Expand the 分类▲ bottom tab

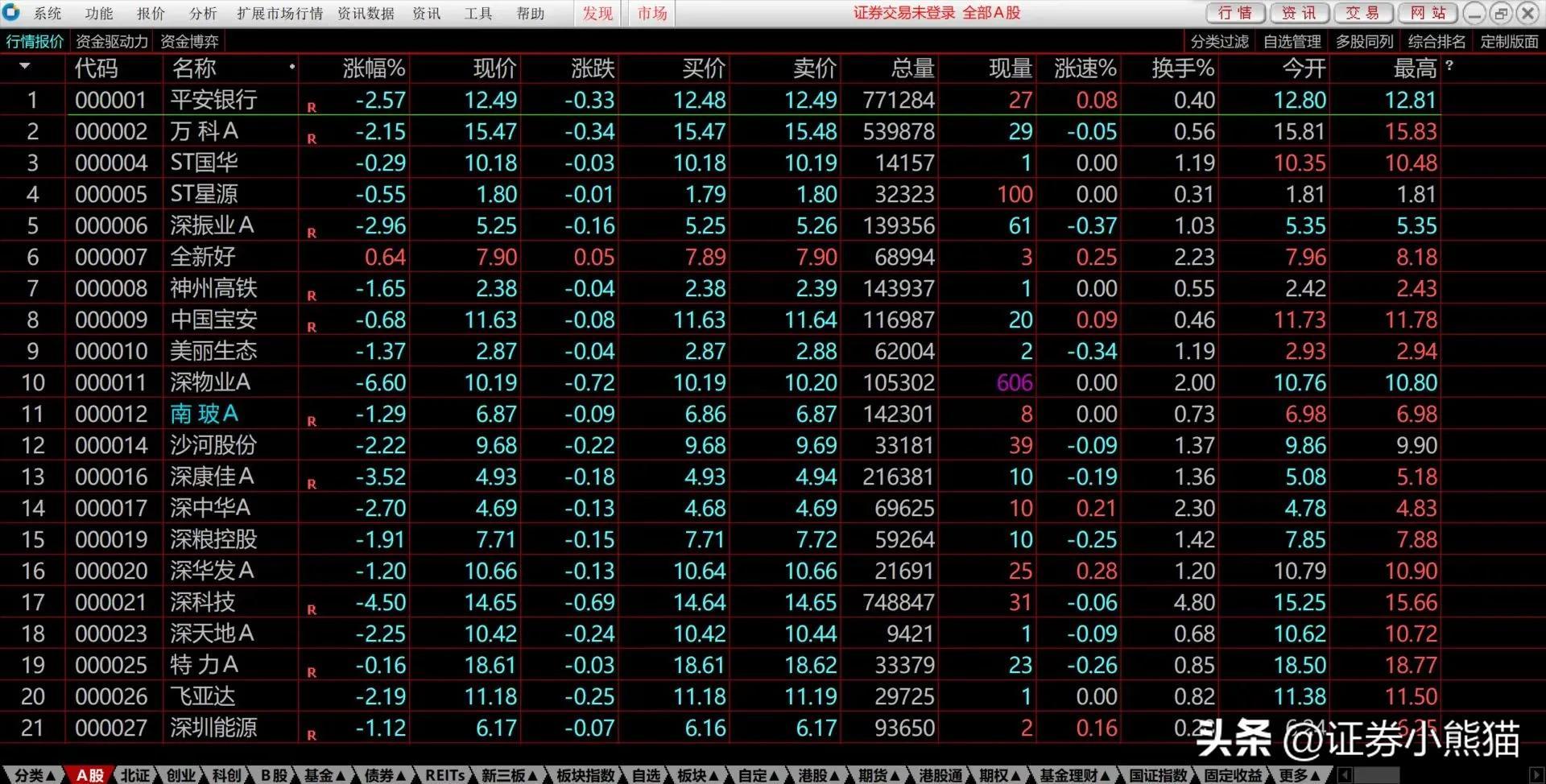point(35,775)
